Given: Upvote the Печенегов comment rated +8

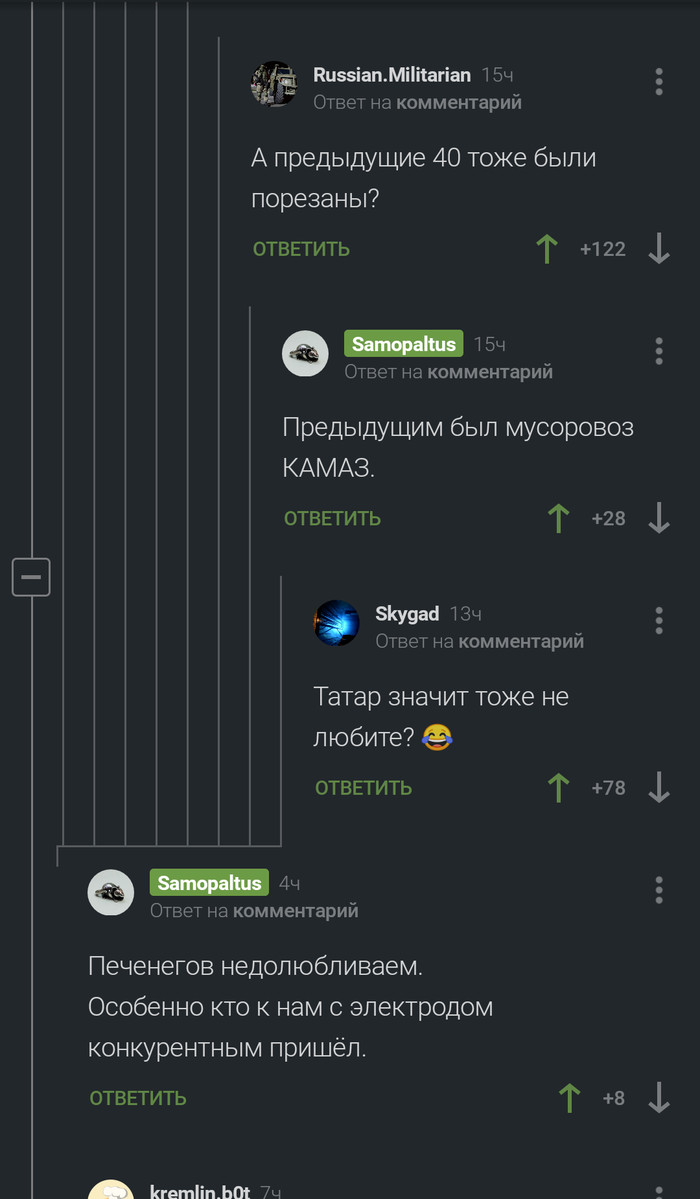Looking at the screenshot, I should pyautogui.click(x=569, y=1098).
